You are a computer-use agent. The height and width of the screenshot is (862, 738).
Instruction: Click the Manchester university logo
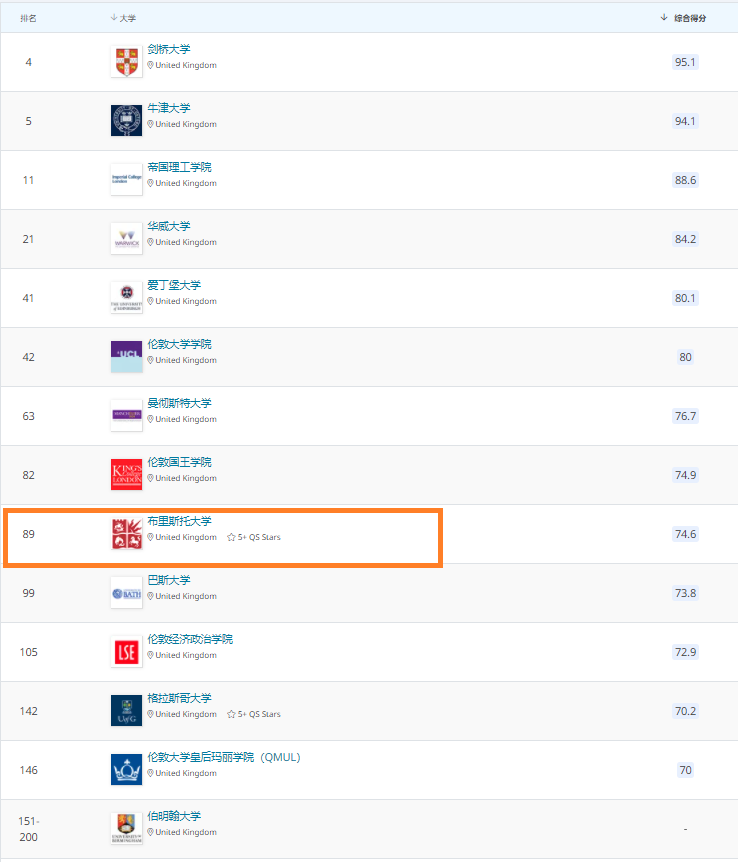point(126,416)
